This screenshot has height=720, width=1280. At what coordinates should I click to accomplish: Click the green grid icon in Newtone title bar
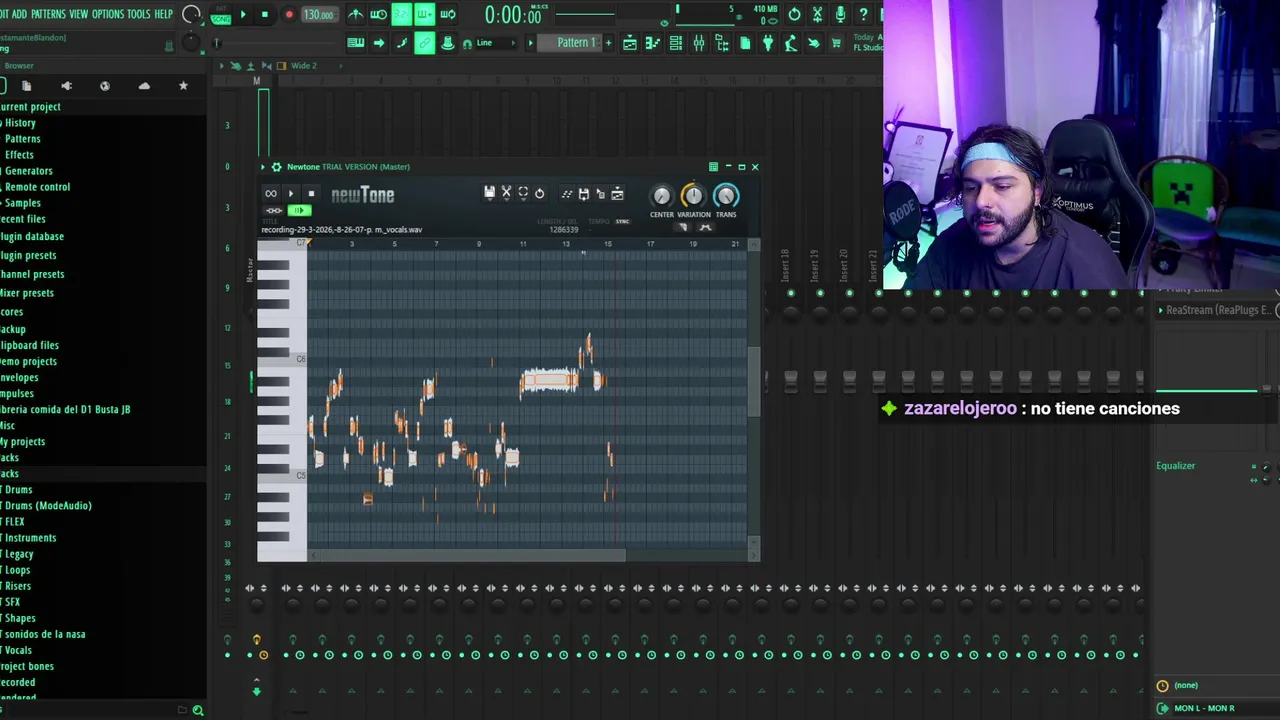(x=713, y=167)
